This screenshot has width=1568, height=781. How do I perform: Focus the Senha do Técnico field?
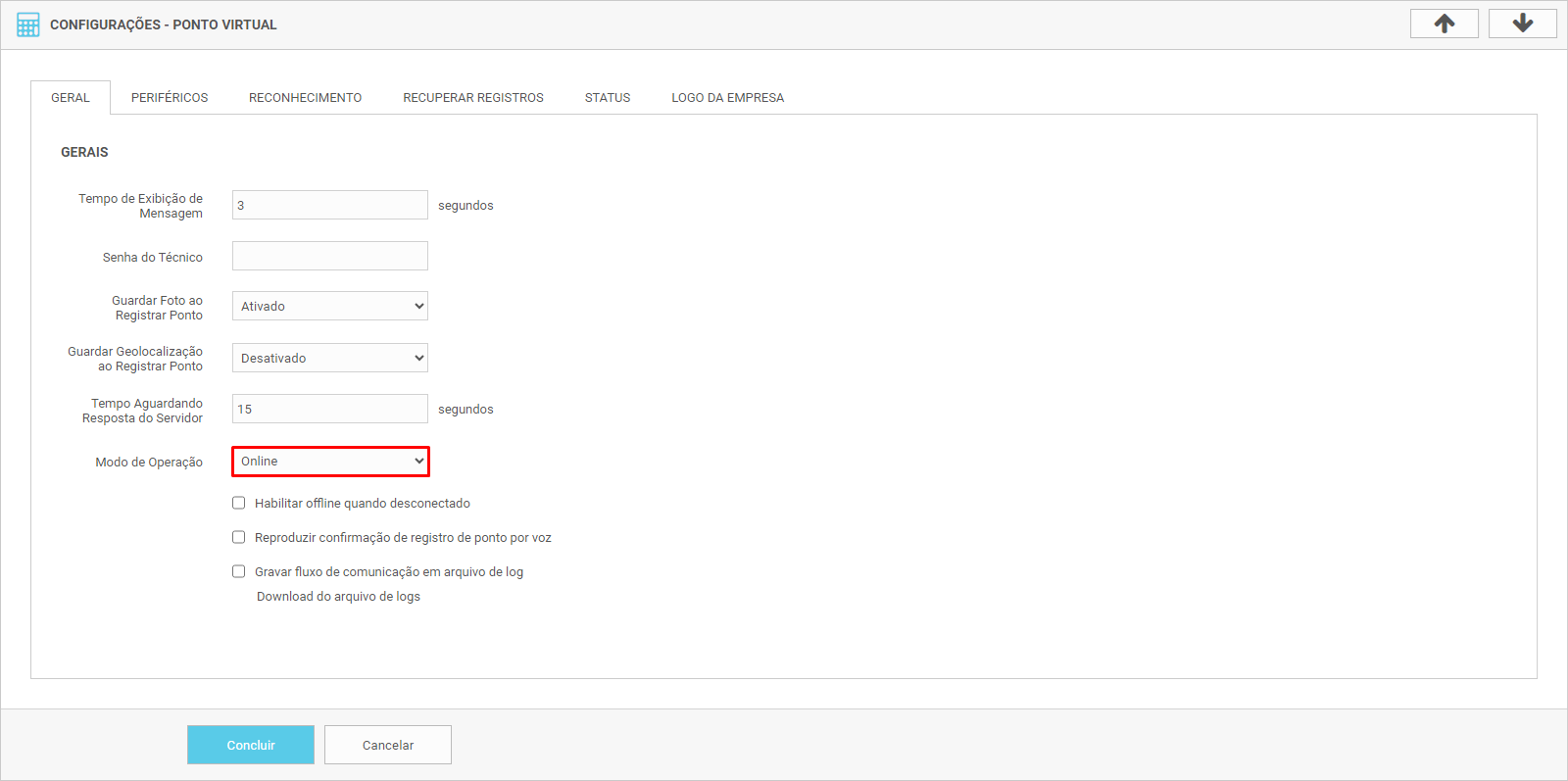pyautogui.click(x=330, y=256)
